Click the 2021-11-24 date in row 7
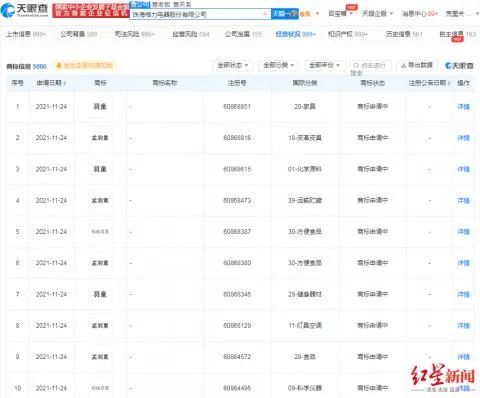 click(x=51, y=294)
